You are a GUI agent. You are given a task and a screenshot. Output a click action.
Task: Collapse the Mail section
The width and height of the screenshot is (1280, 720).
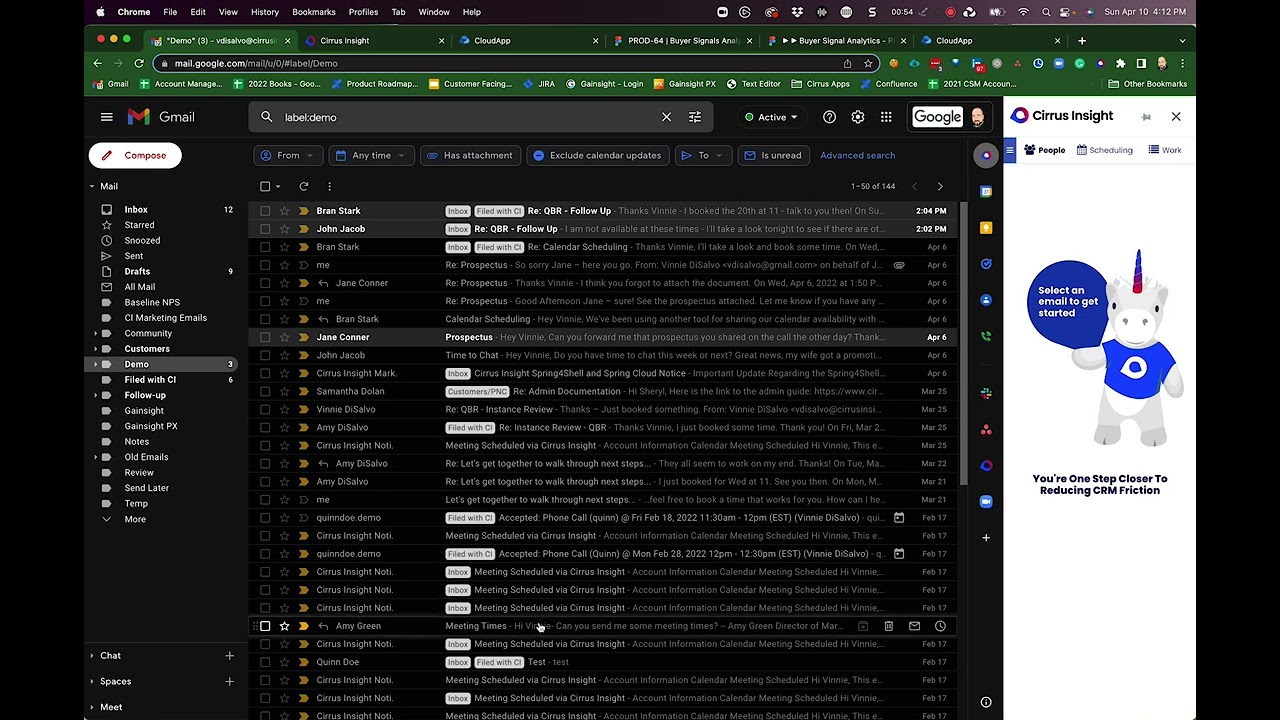pyautogui.click(x=92, y=186)
